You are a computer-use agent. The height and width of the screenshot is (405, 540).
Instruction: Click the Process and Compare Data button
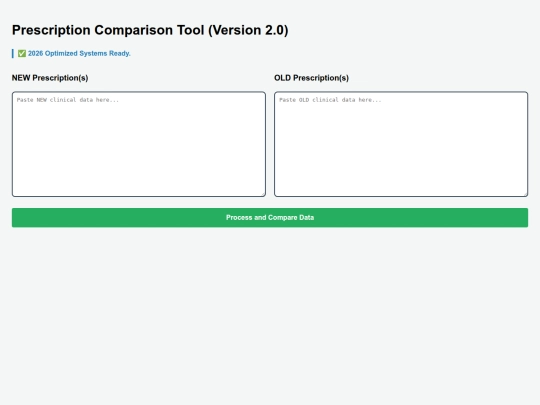coord(270,218)
